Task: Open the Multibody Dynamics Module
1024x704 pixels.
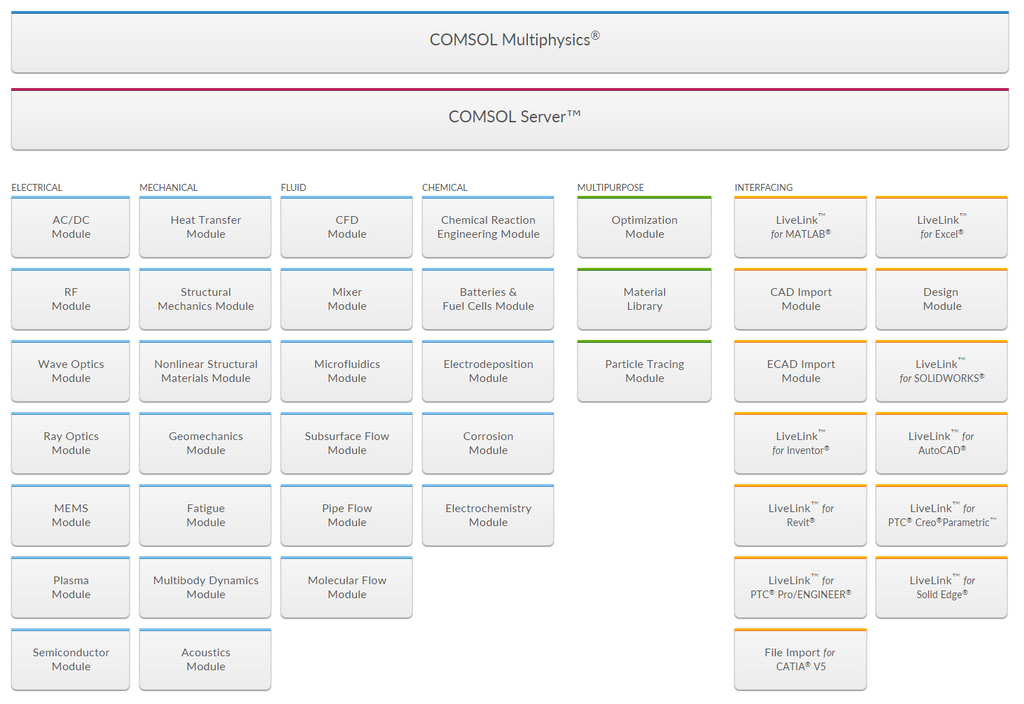Action: click(205, 587)
